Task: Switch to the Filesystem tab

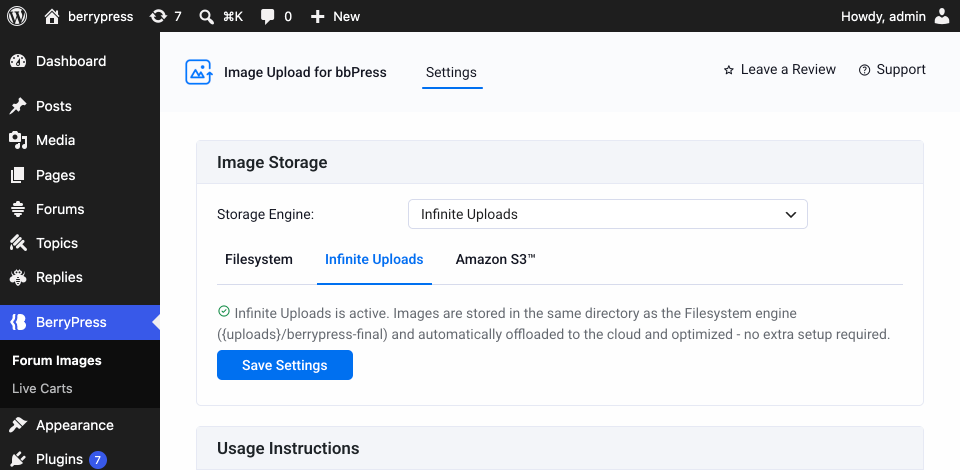Action: point(259,259)
